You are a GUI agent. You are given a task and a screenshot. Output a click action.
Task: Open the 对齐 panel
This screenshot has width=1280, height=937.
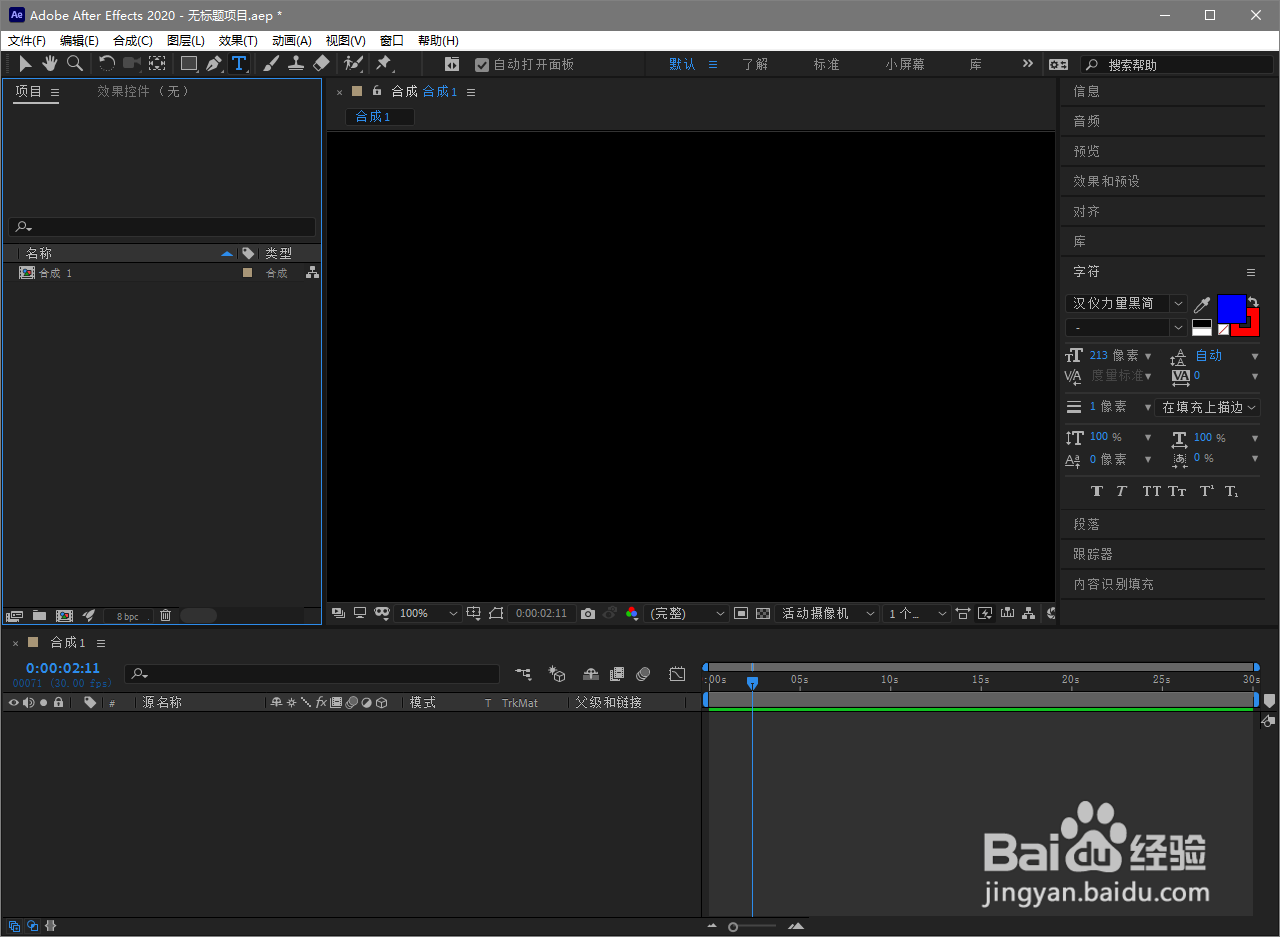pyautogui.click(x=1087, y=211)
